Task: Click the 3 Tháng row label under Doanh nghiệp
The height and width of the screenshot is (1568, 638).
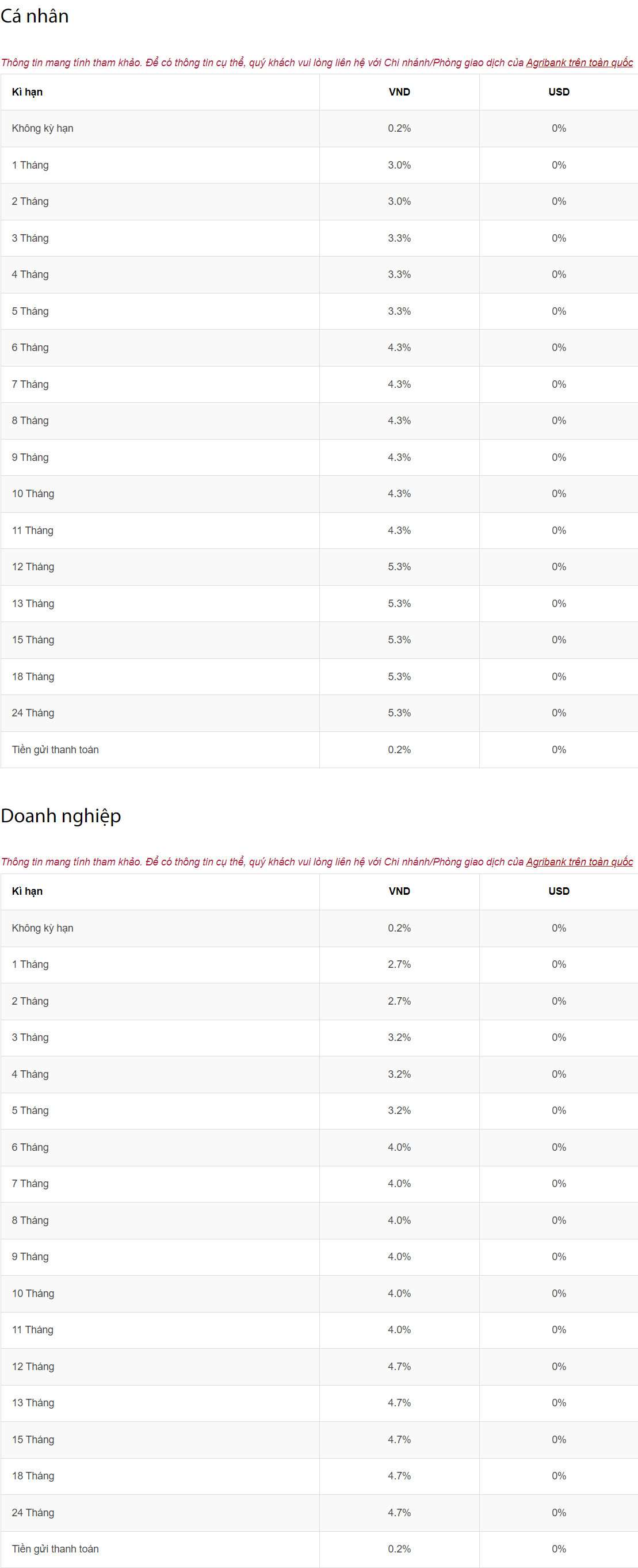Action: click(x=30, y=1037)
